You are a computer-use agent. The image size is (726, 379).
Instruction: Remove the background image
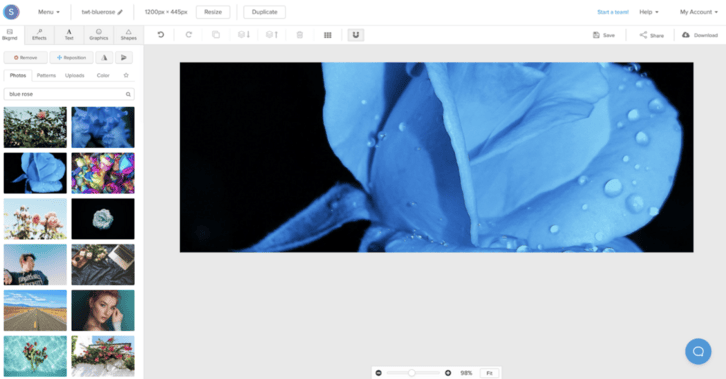[25, 57]
